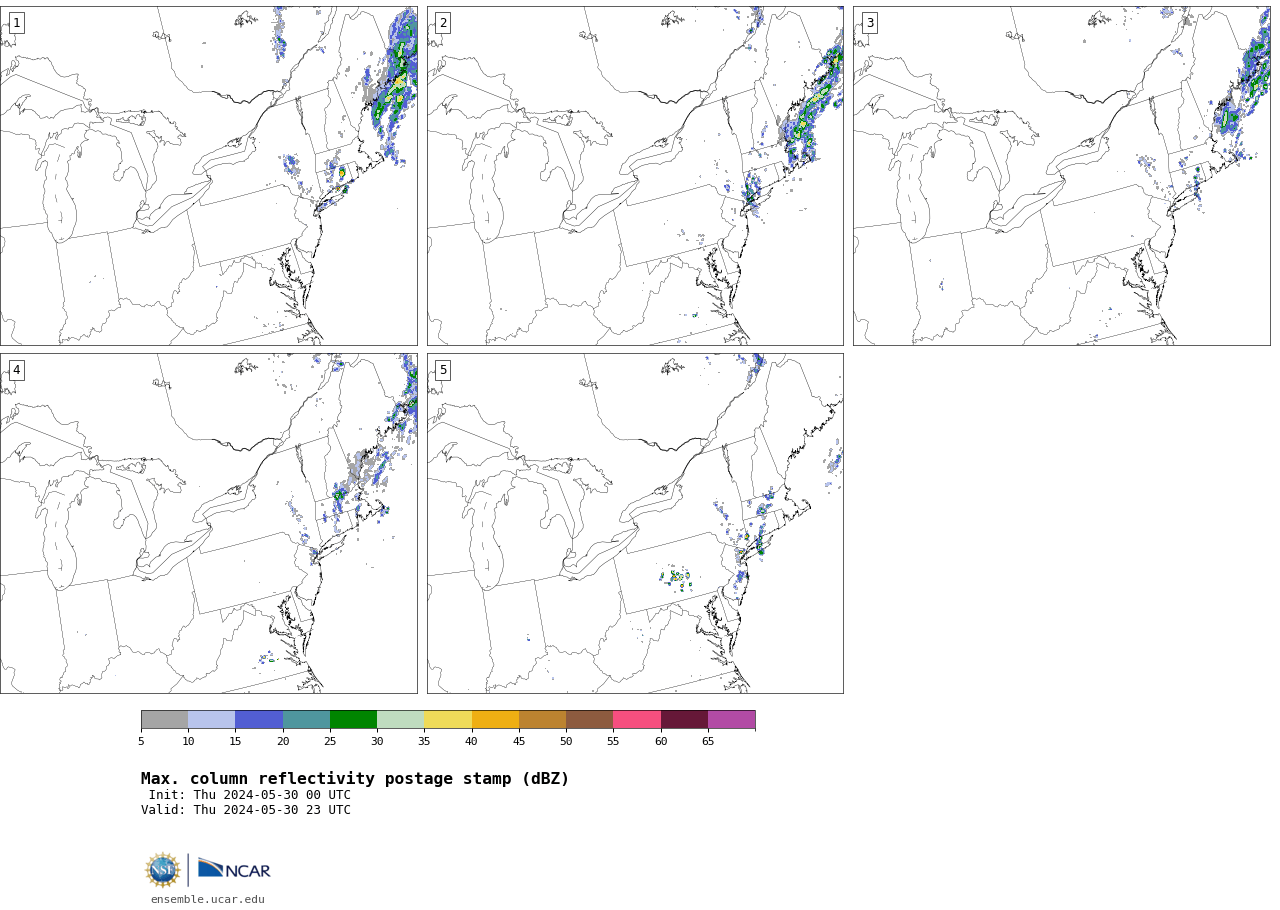Viewport: 1280px width, 910px height.
Task: Click the pink 55-60 dBZ swatch
Action: (637, 720)
